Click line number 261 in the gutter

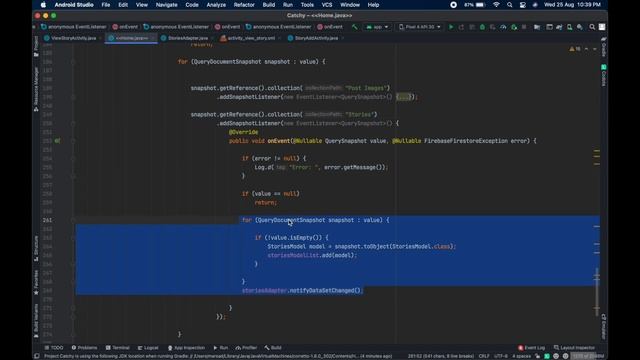pyautogui.click(x=47, y=220)
